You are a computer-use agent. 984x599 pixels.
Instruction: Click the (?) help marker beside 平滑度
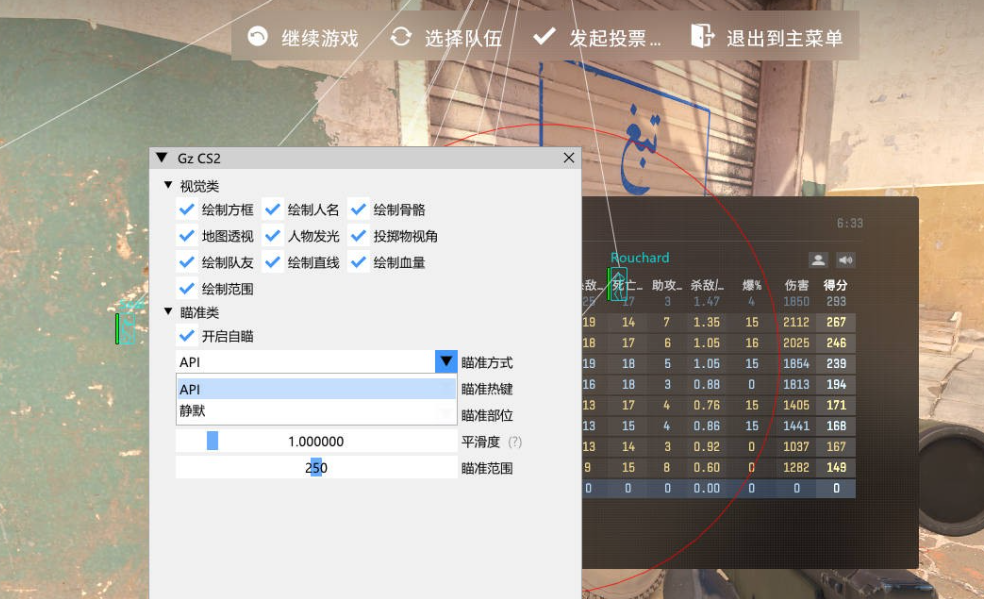pyautogui.click(x=515, y=442)
